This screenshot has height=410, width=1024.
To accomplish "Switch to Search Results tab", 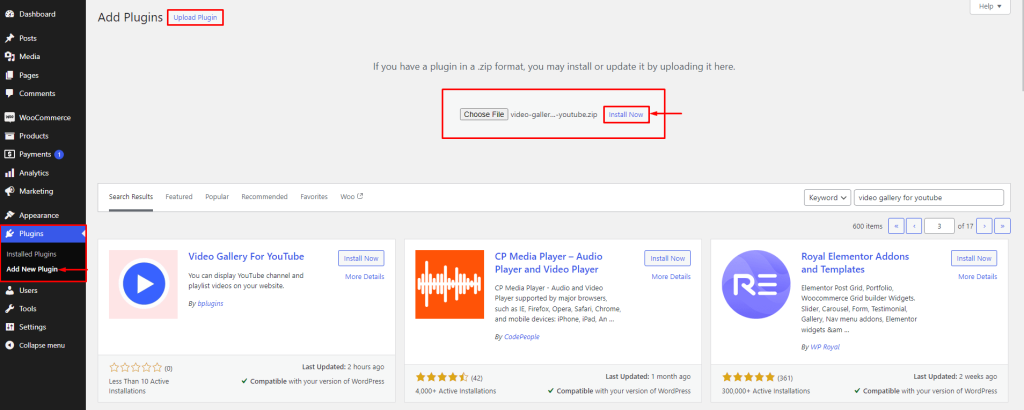I will 131,197.
